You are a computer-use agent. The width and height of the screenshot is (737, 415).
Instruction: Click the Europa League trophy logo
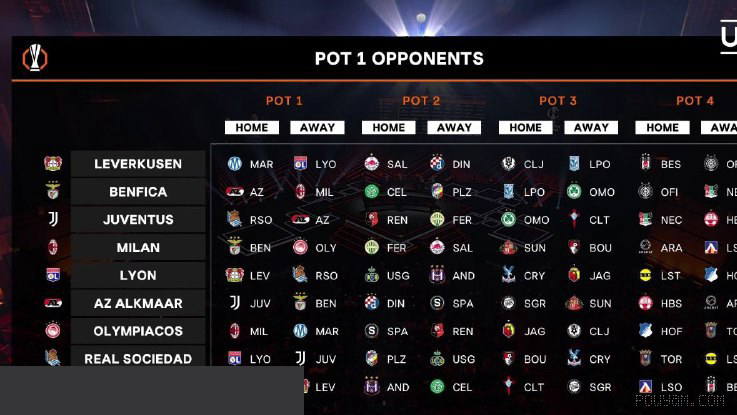coord(35,58)
